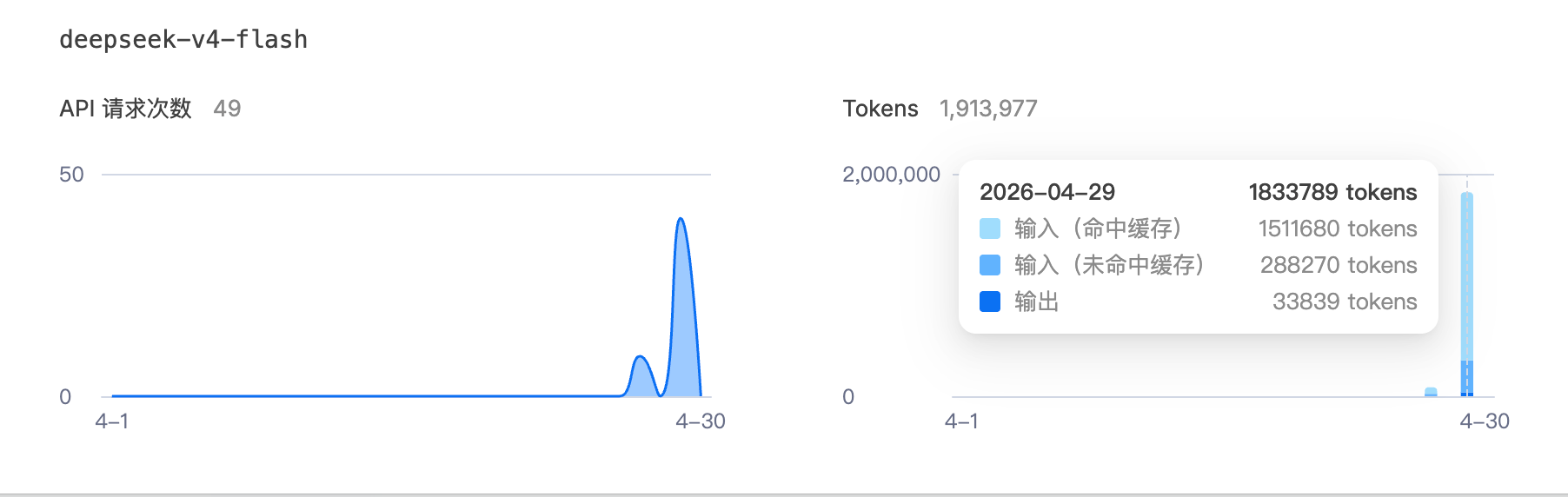Click the 0 y-axis label on Tokens chart
This screenshot has width=1568, height=497.
click(848, 397)
